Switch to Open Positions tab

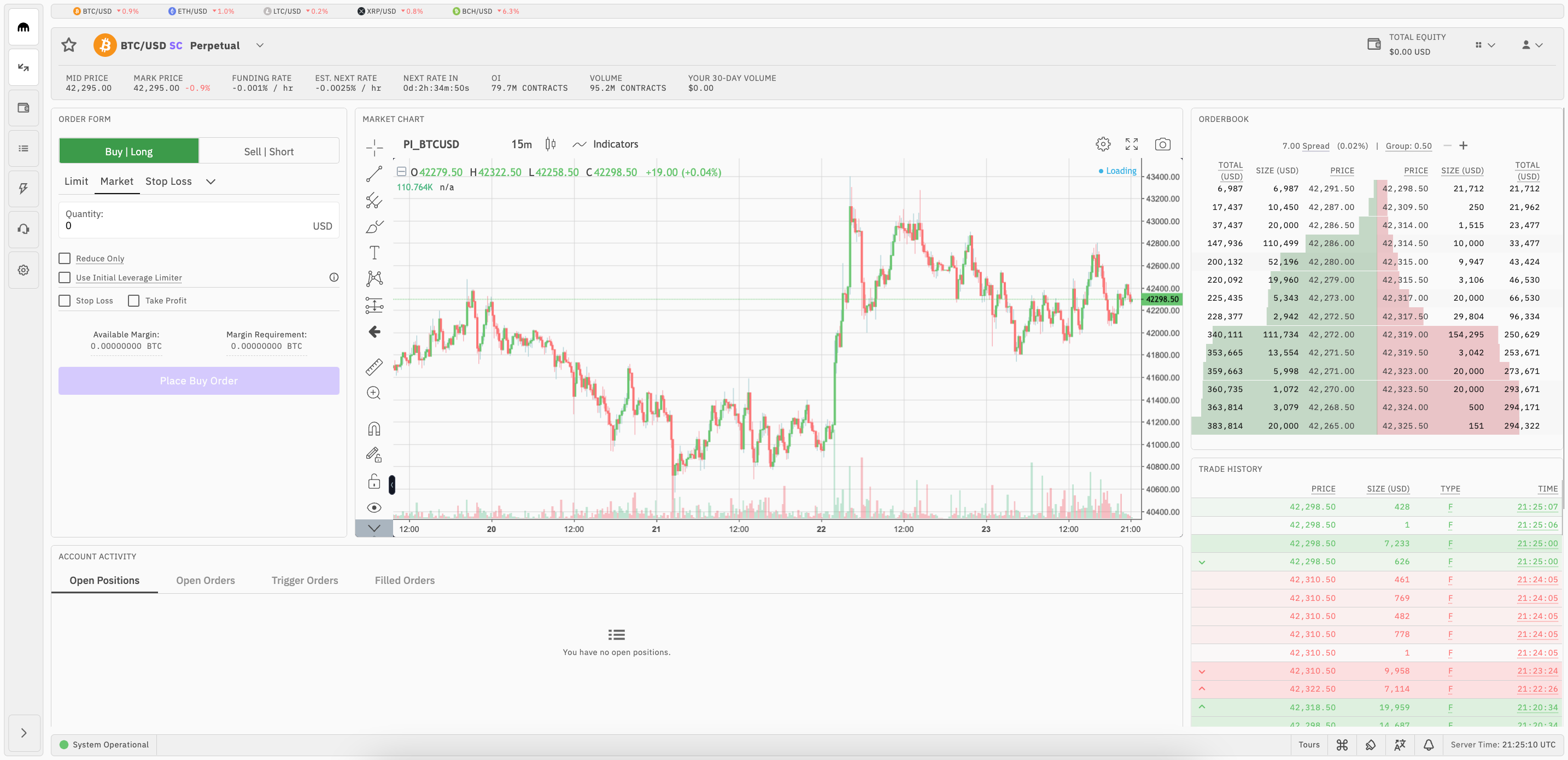coord(104,580)
